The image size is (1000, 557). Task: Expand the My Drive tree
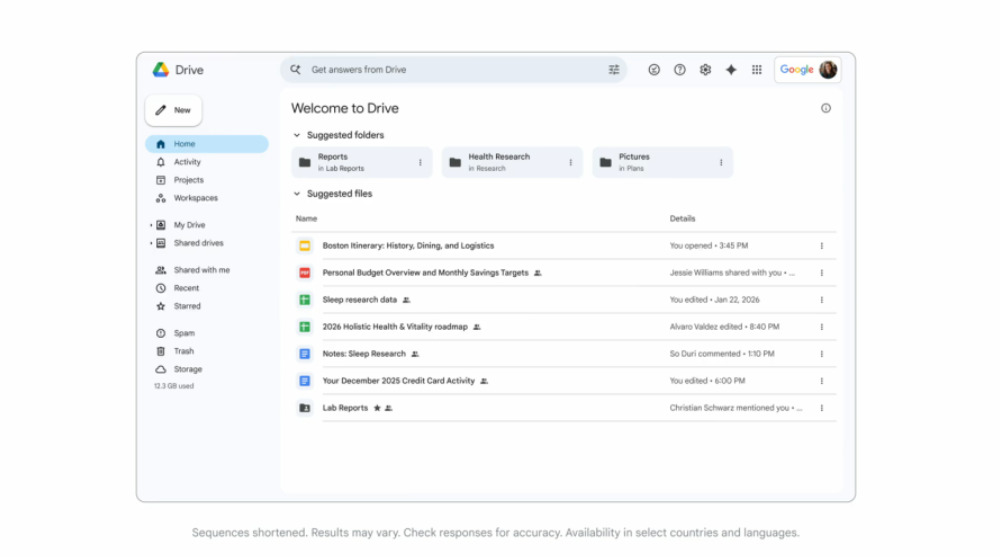click(x=151, y=226)
